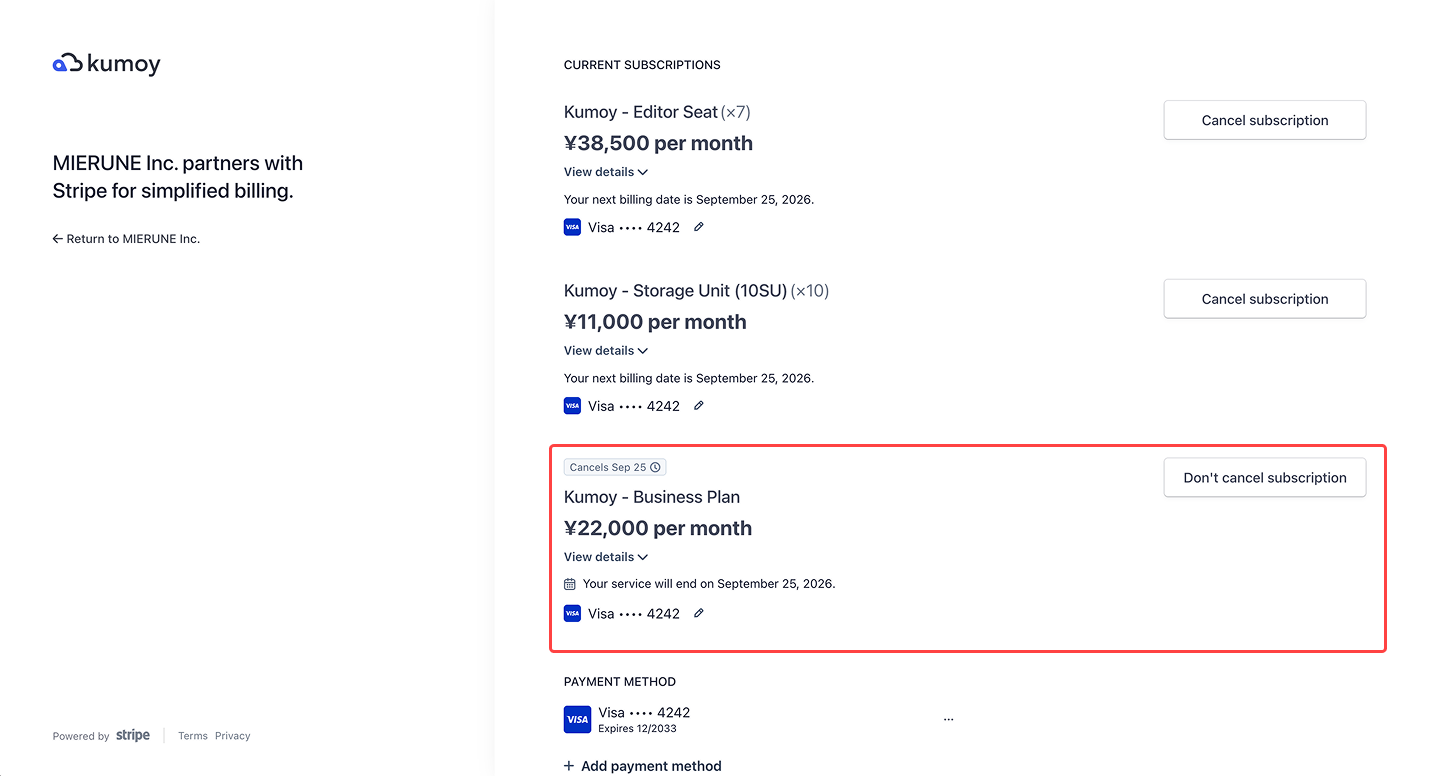Expand View details for Editor Seat
The height and width of the screenshot is (776, 1433).
click(606, 172)
